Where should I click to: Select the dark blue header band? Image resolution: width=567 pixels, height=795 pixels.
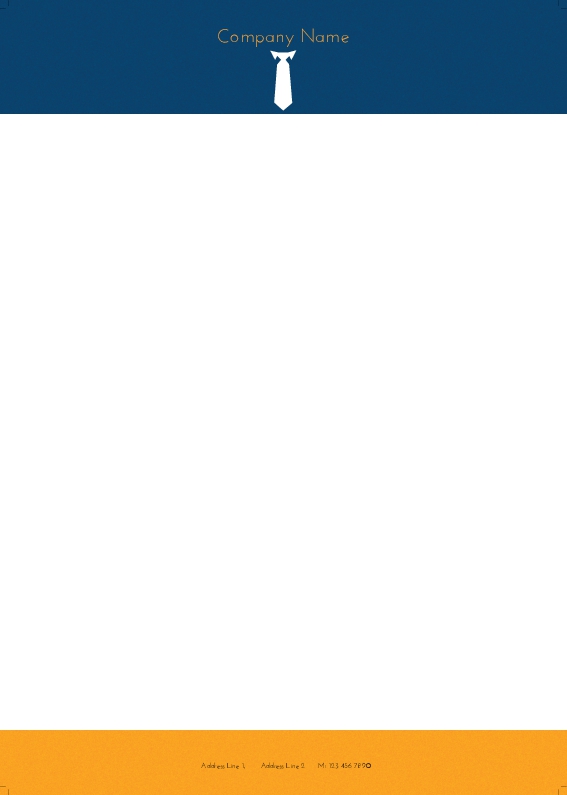tap(284, 56)
